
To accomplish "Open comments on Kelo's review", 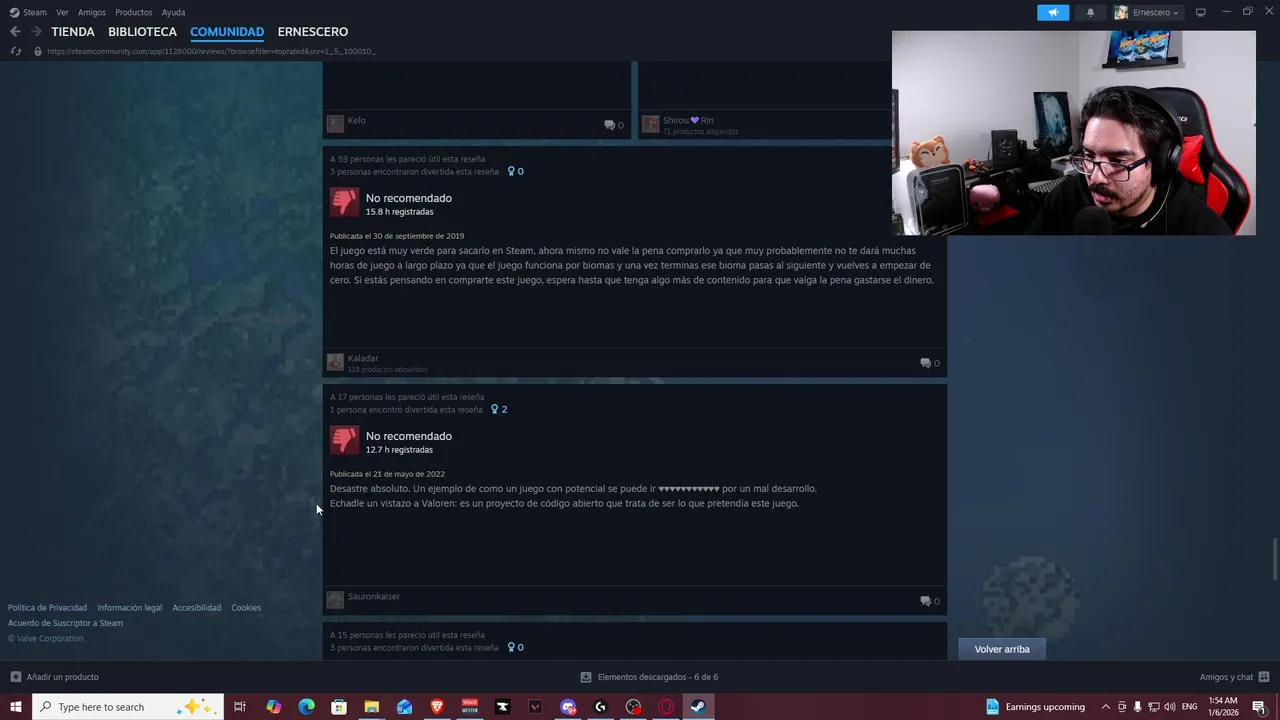I will (614, 125).
